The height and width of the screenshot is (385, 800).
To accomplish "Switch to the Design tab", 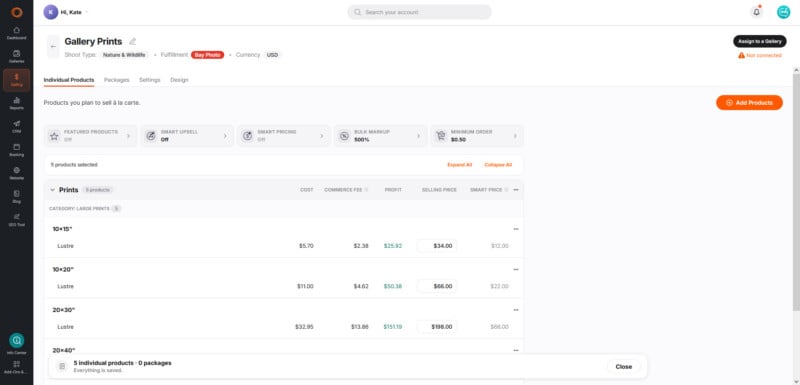I will coord(179,80).
